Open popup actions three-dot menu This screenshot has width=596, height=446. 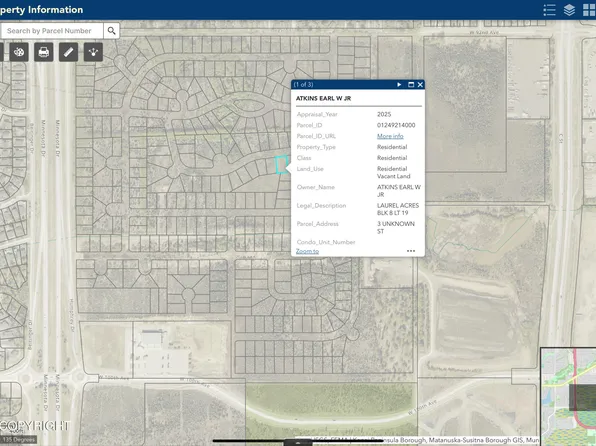(411, 251)
